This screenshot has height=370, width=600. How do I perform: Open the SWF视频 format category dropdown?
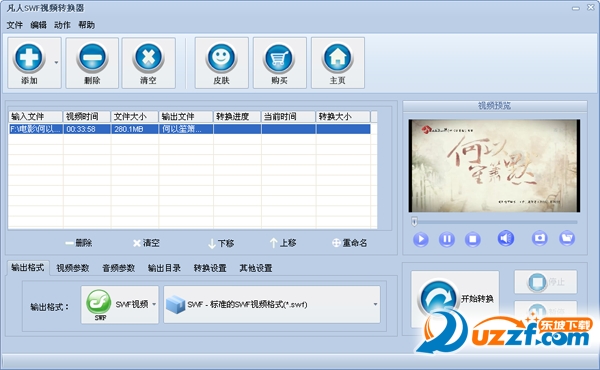(x=120, y=305)
